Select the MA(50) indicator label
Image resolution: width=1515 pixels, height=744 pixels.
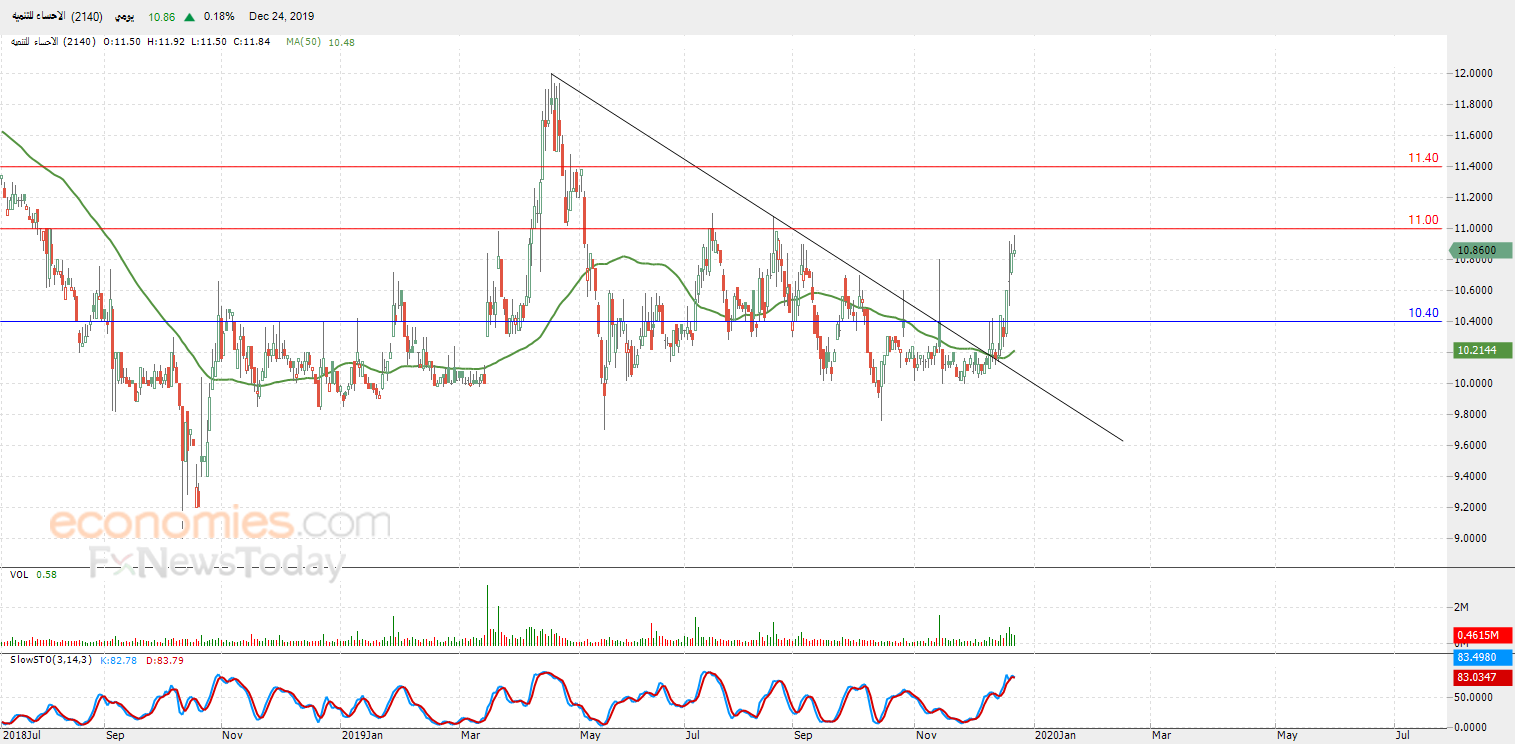pyautogui.click(x=303, y=42)
